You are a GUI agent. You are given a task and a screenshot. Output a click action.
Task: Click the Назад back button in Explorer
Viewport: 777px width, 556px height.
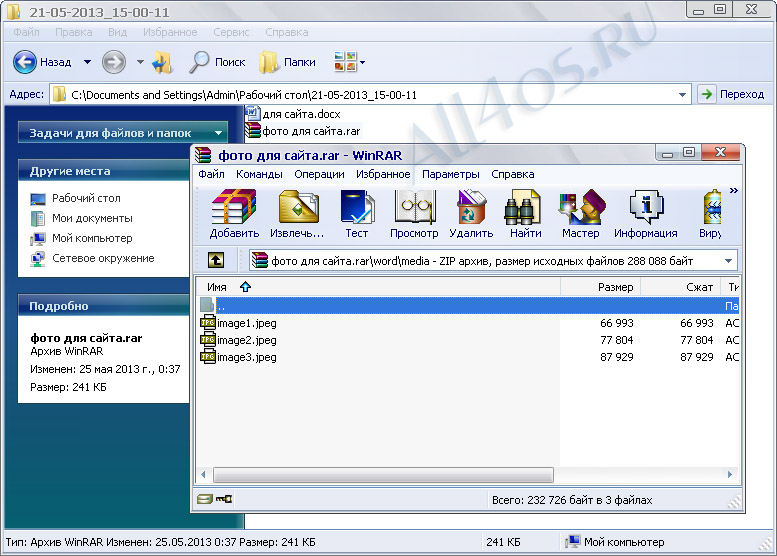click(x=42, y=62)
